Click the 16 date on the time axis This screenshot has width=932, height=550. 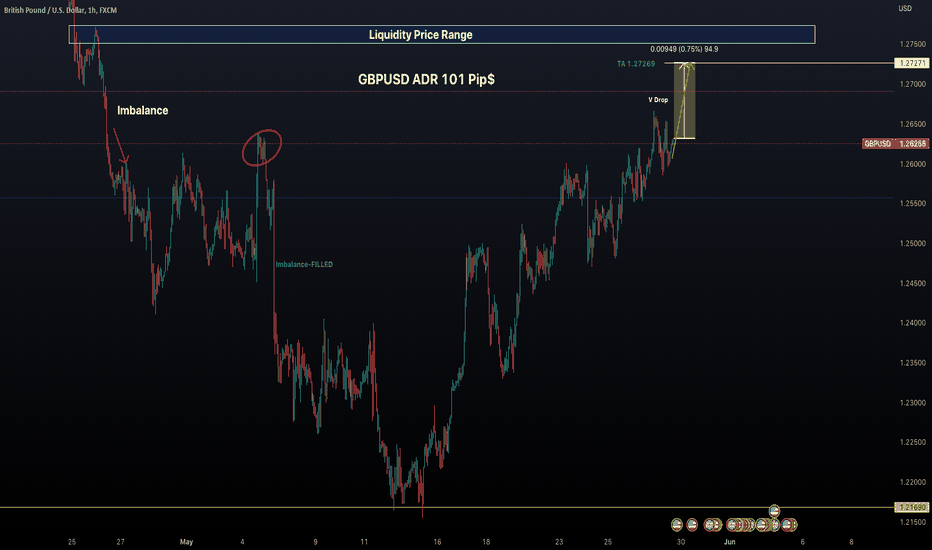pyautogui.click(x=437, y=542)
